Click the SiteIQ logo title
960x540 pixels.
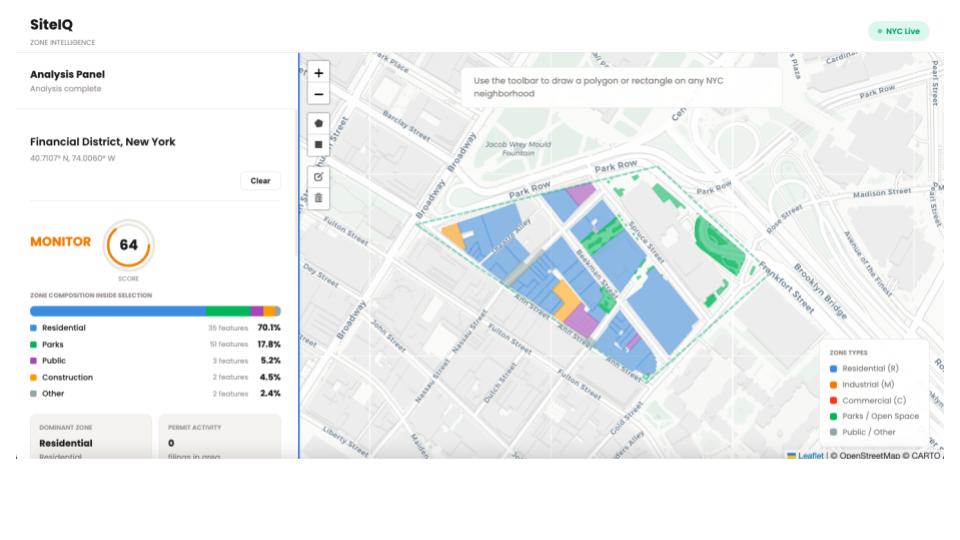tap(51, 24)
